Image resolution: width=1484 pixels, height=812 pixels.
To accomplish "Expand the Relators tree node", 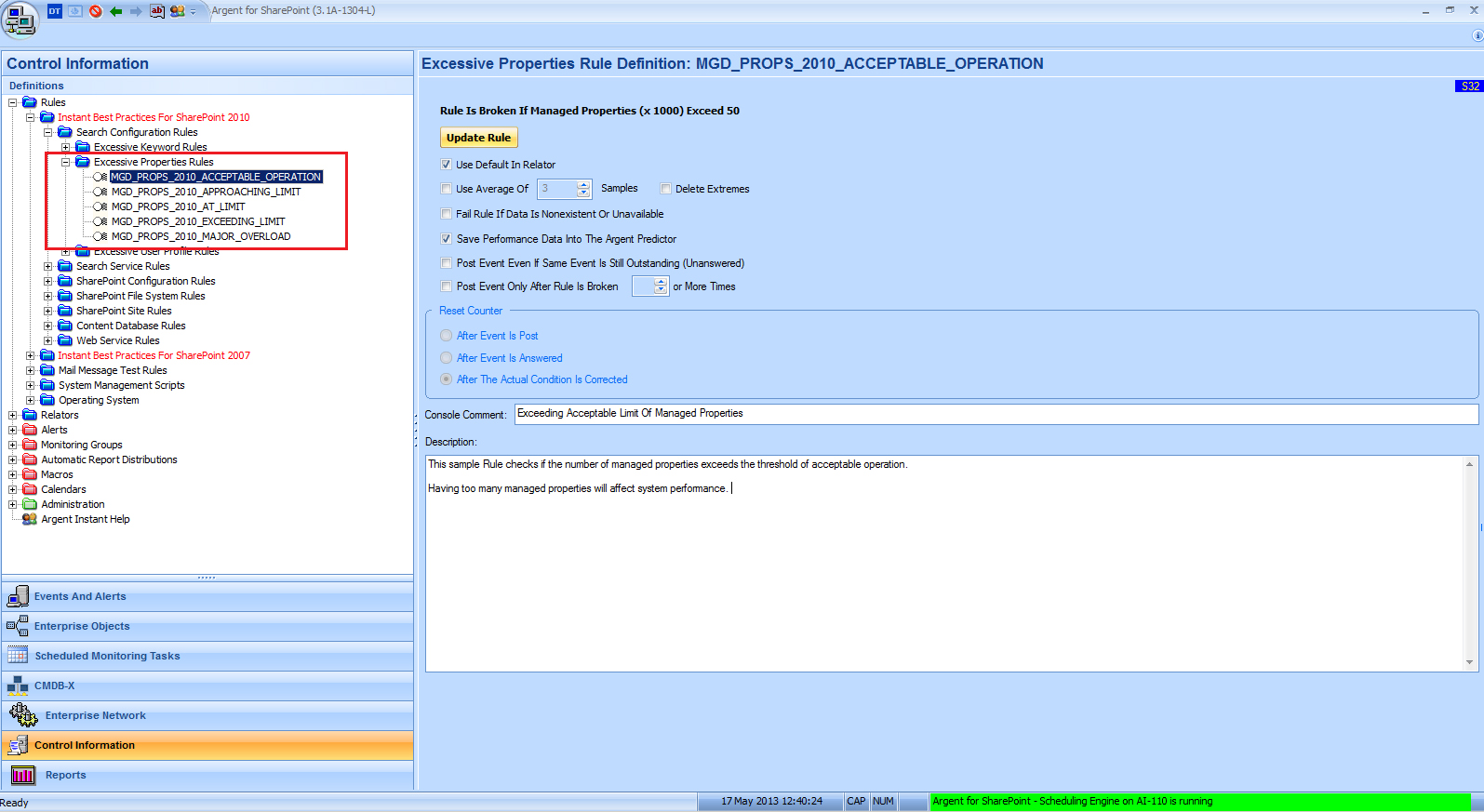I will 13,415.
